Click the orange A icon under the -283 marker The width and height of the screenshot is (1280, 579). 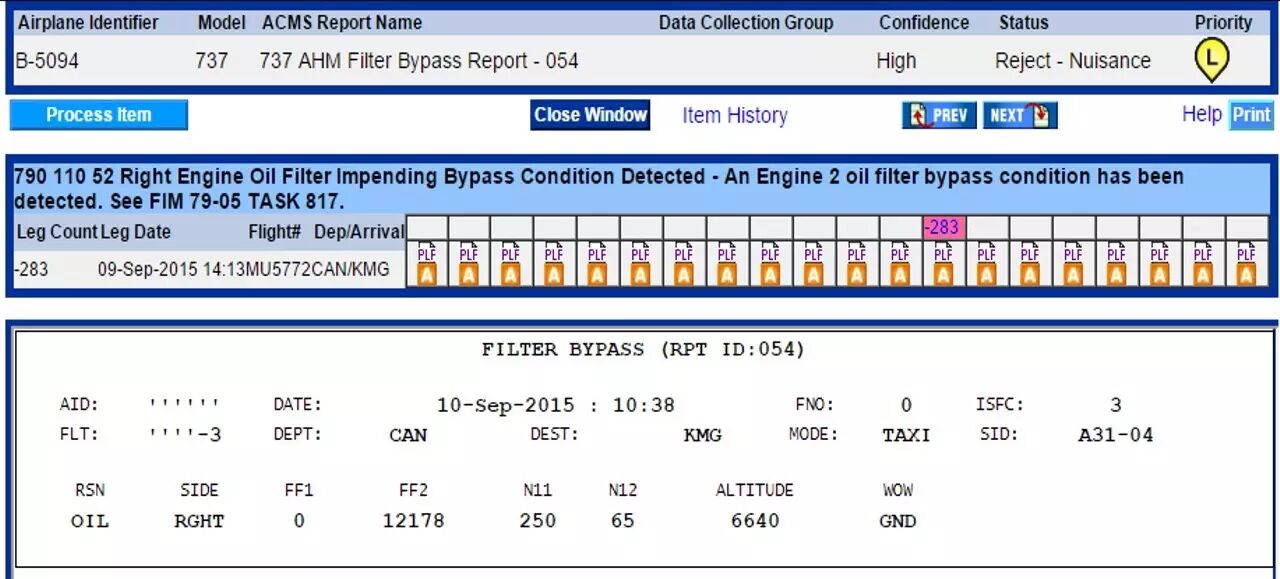pyautogui.click(x=943, y=275)
